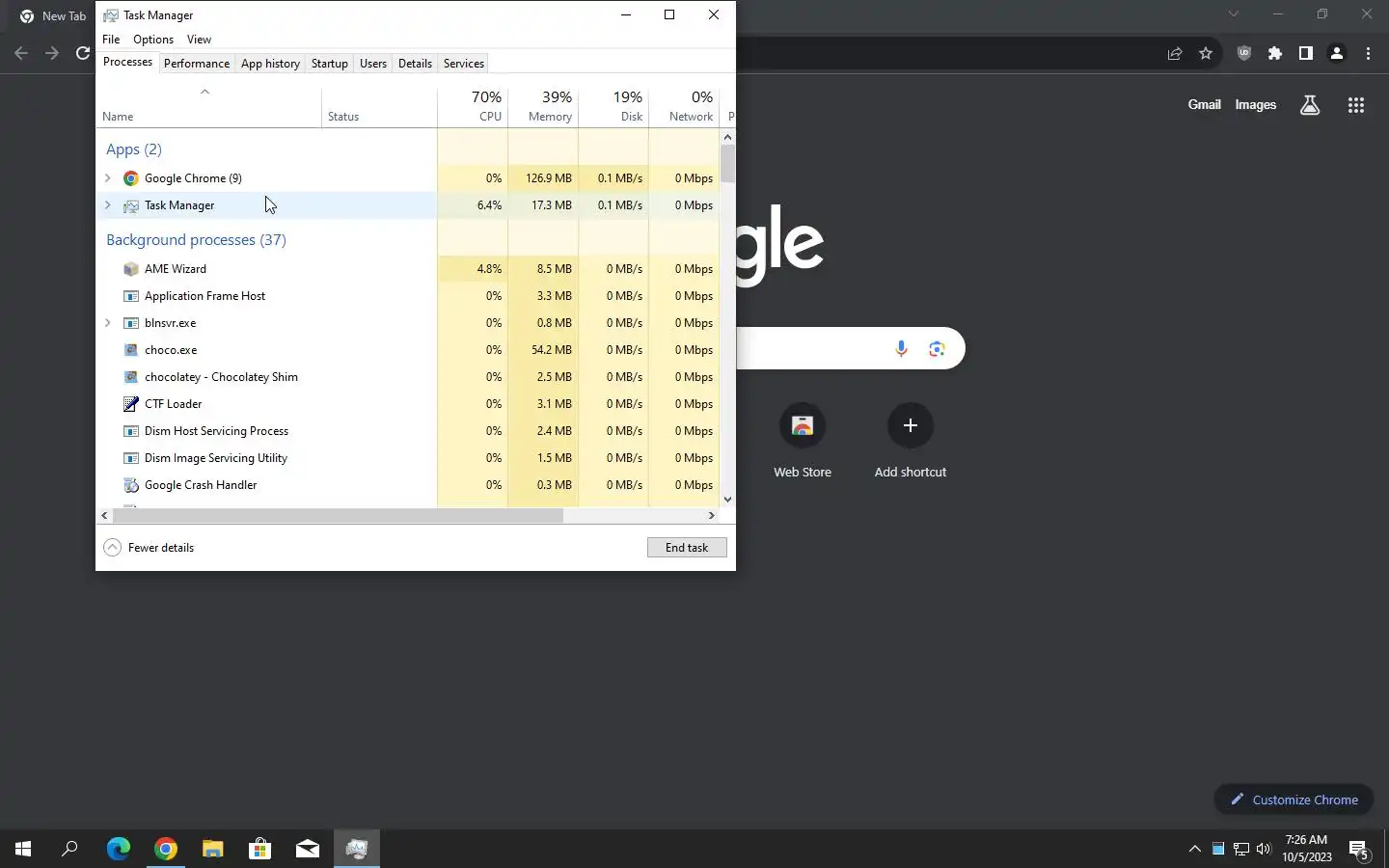The image size is (1389, 868).
Task: Open the Web Store shortcut
Action: pyautogui.click(x=803, y=441)
